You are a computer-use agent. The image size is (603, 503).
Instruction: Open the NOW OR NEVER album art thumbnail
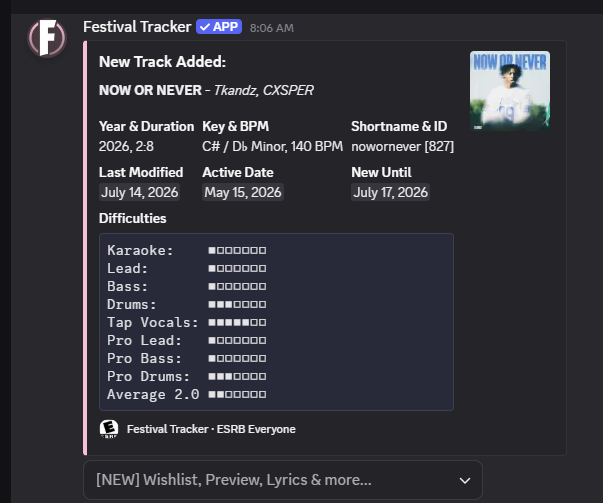510,91
